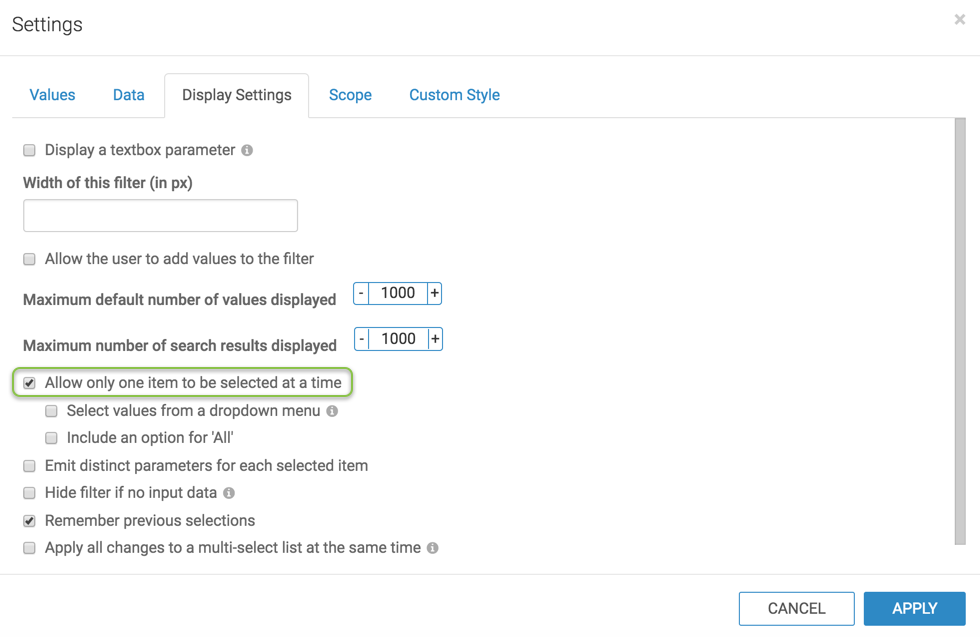Uncheck Allow only one item selected
The width and height of the screenshot is (980, 637).
coord(30,383)
